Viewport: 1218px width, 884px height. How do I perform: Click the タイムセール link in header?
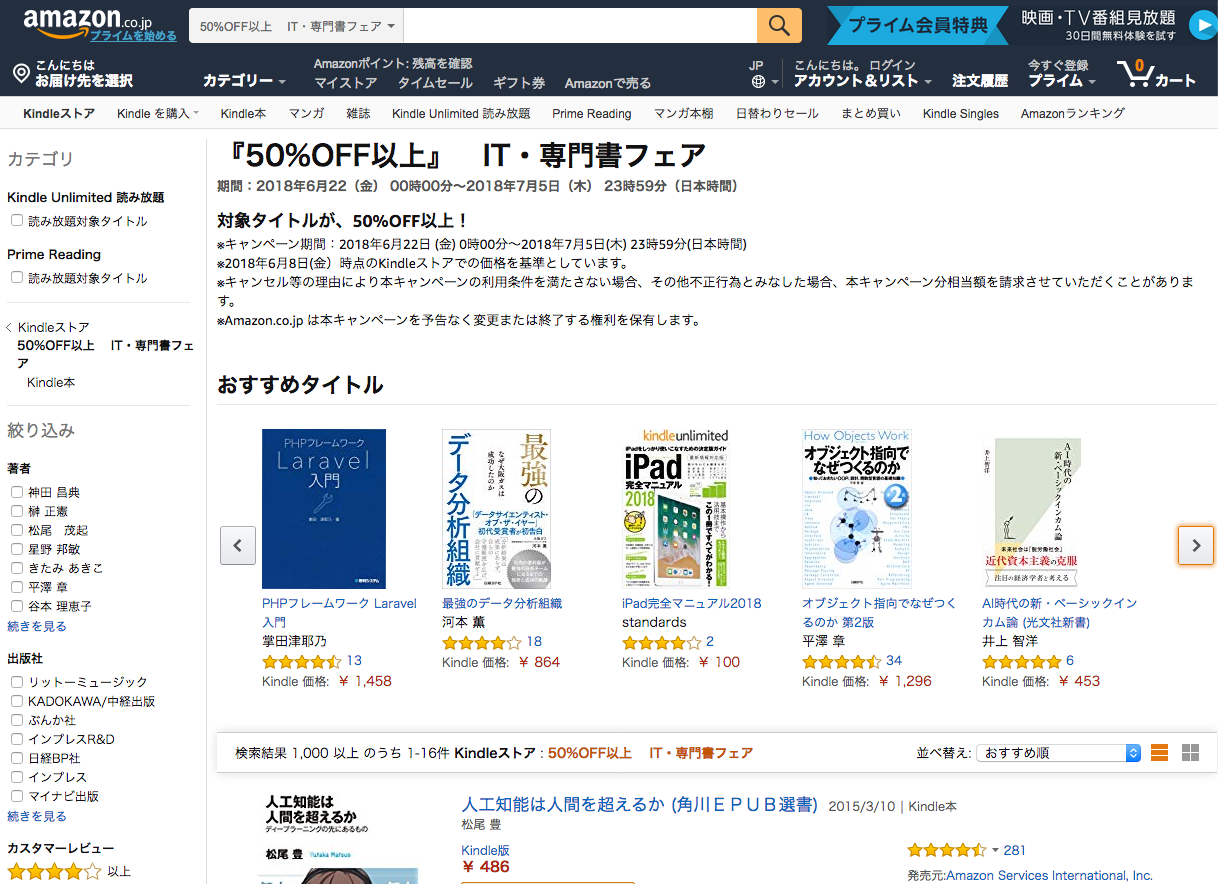tap(435, 83)
